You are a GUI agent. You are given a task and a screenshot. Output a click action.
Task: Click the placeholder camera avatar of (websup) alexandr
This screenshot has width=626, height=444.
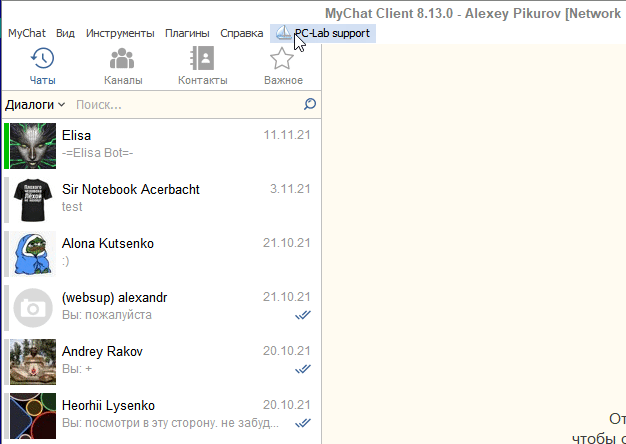[33, 308]
